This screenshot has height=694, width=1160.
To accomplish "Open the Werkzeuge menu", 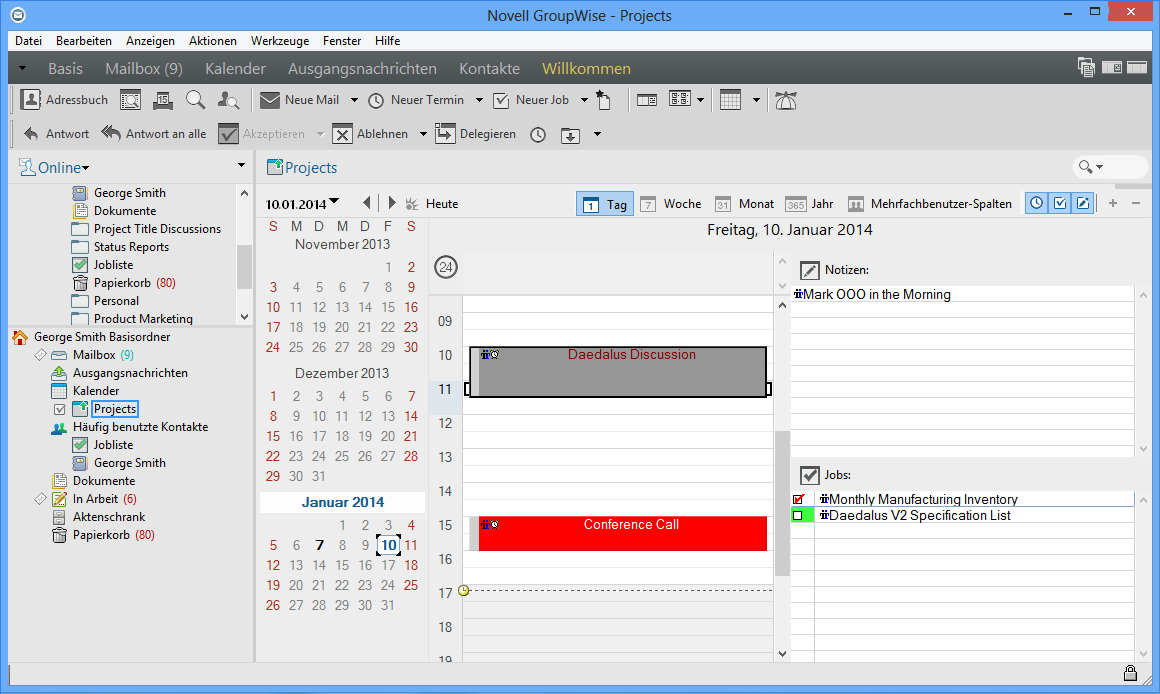I will click(x=280, y=41).
